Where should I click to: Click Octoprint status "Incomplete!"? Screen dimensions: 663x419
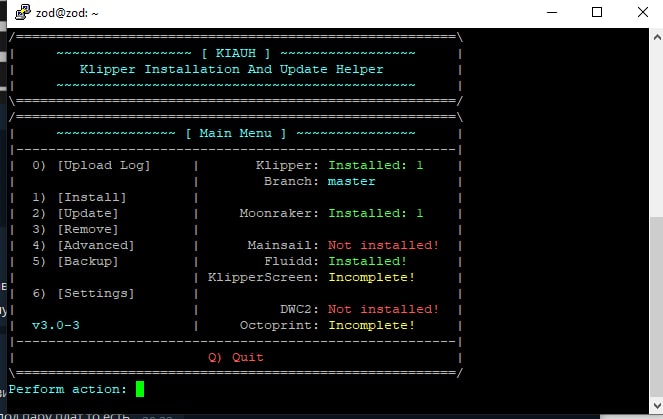(372, 325)
